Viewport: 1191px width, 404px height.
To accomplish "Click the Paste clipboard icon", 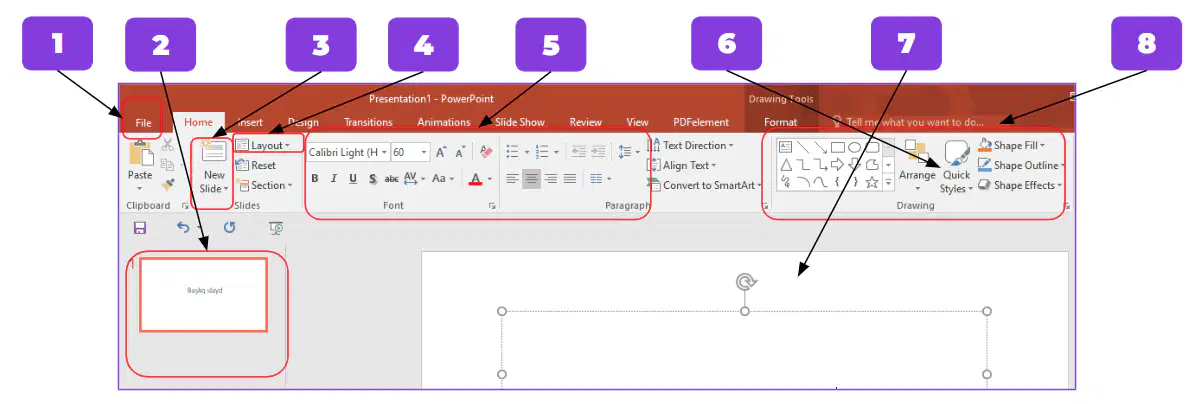I will coord(141,153).
